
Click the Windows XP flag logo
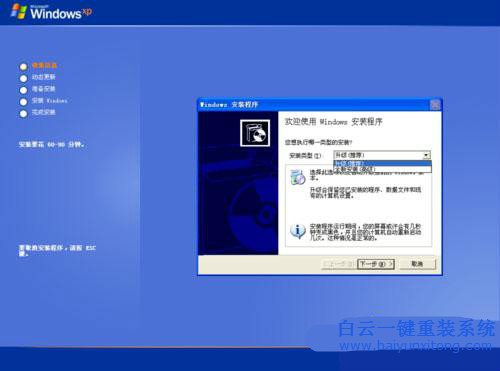point(19,11)
